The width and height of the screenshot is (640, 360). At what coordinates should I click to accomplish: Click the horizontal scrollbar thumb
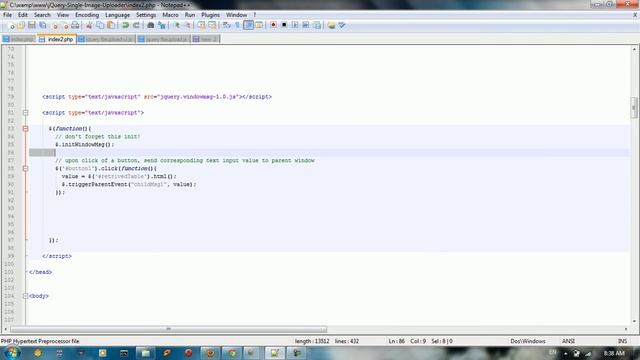(169, 329)
